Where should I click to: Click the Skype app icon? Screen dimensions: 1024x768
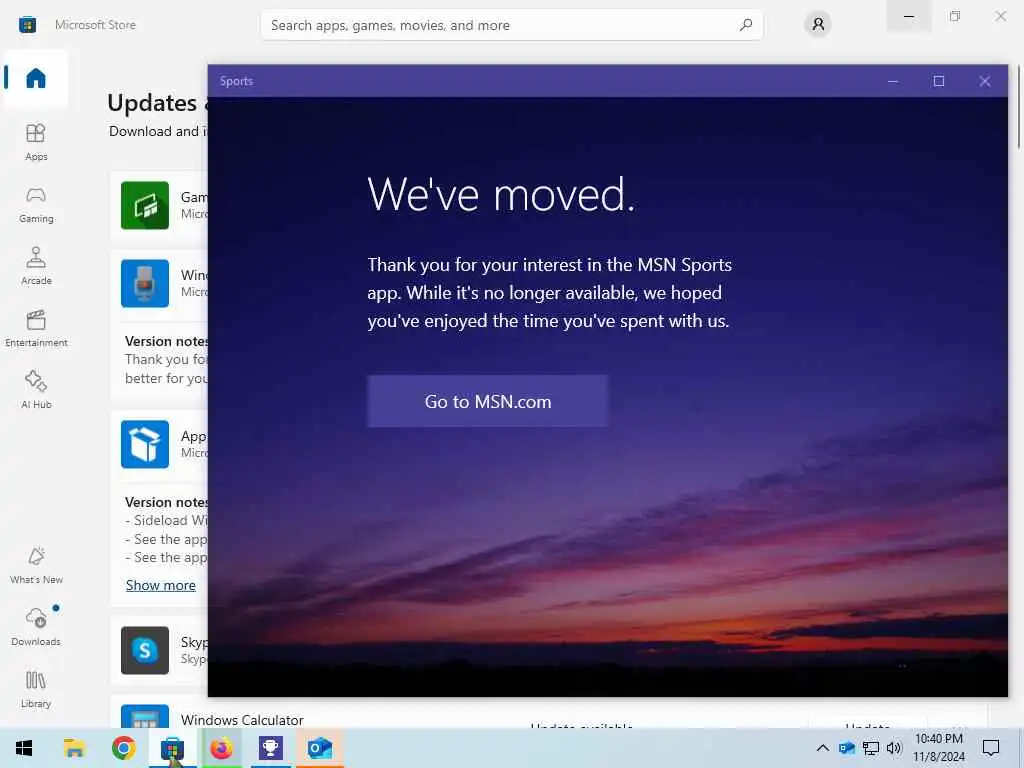click(145, 650)
